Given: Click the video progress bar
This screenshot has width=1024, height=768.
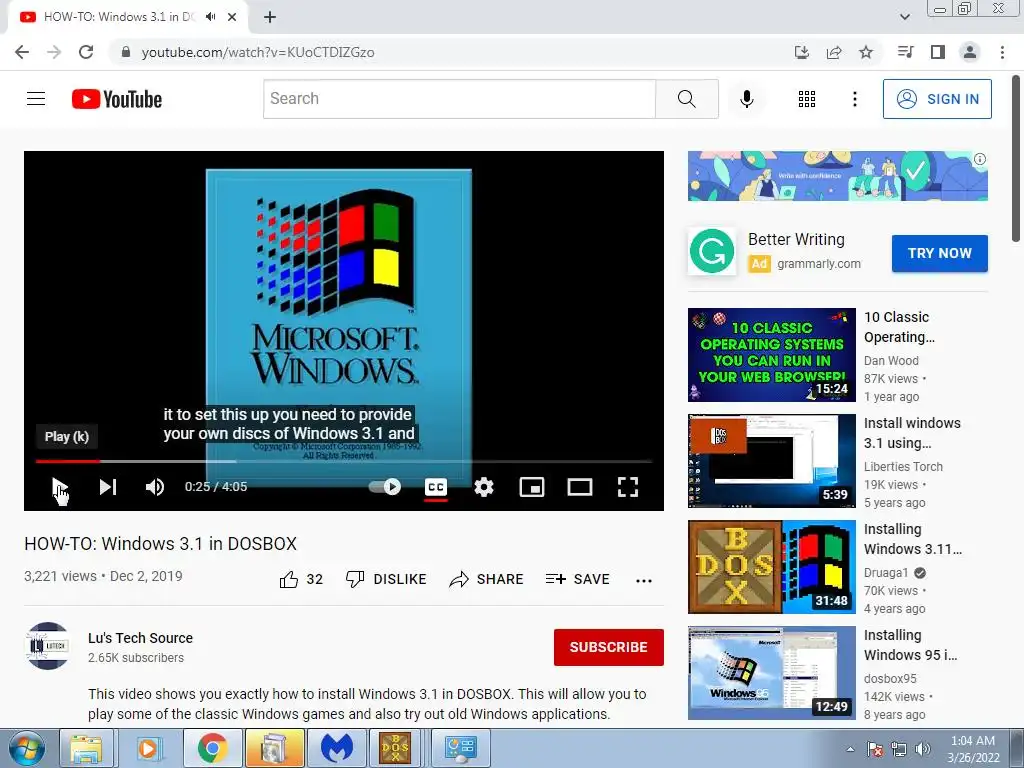Looking at the screenshot, I should 344,461.
